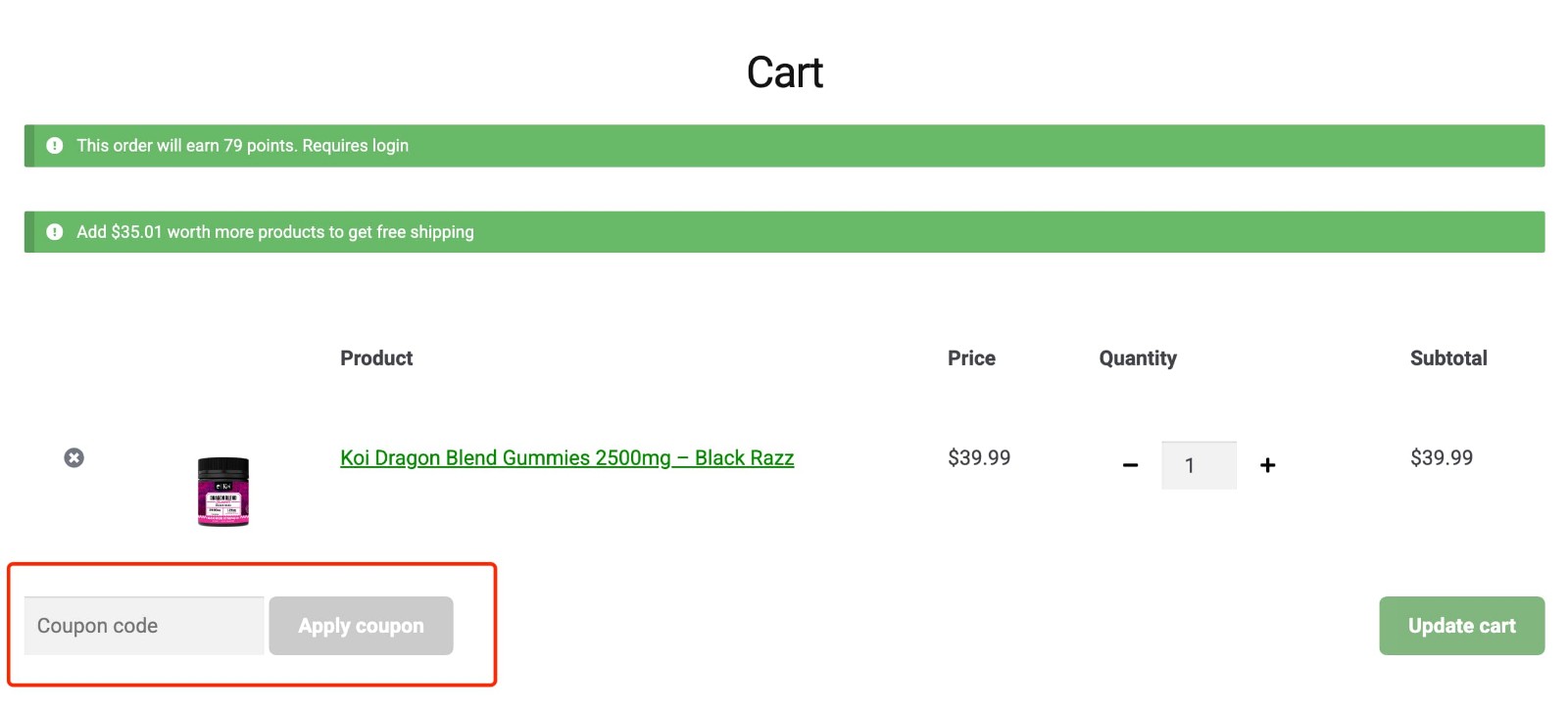The height and width of the screenshot is (711, 1568).
Task: Click the $39.99 subtotal amount
Action: (1441, 457)
